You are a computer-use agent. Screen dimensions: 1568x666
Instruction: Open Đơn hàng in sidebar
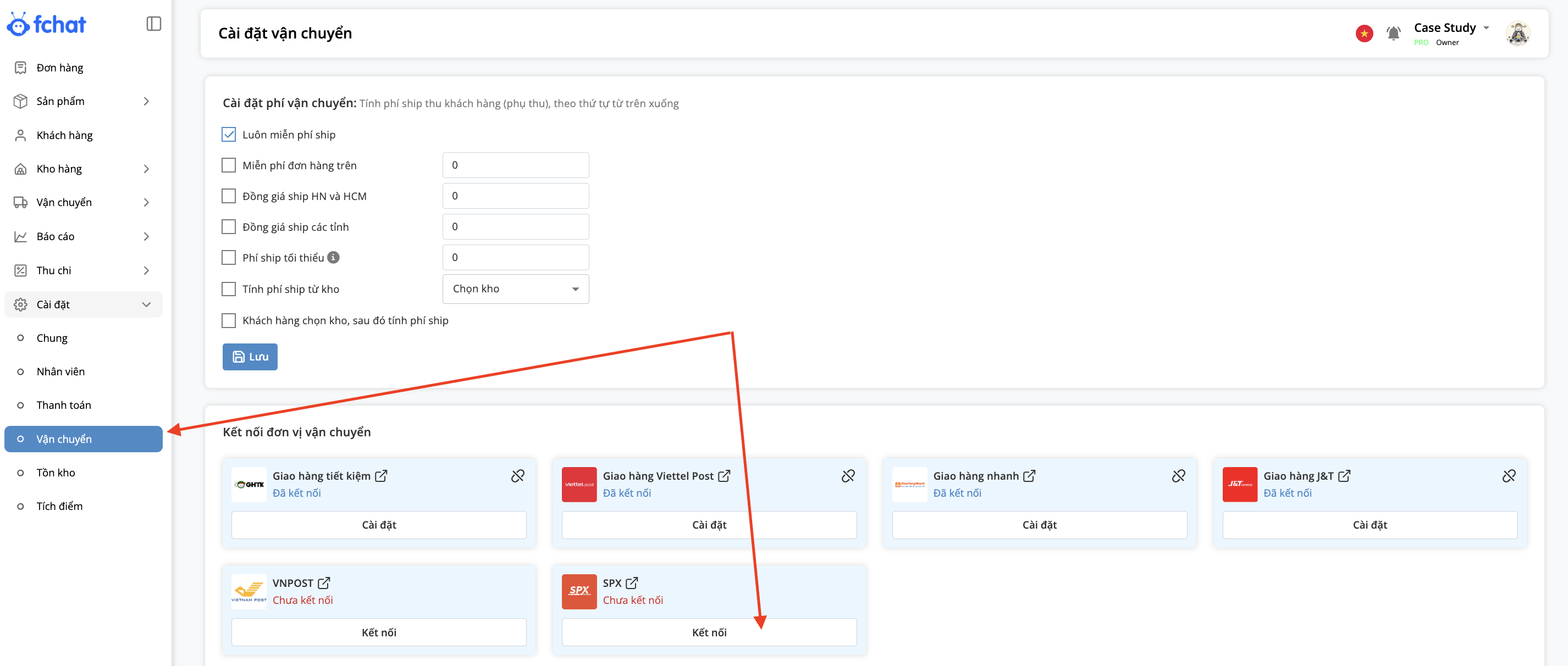click(x=59, y=68)
